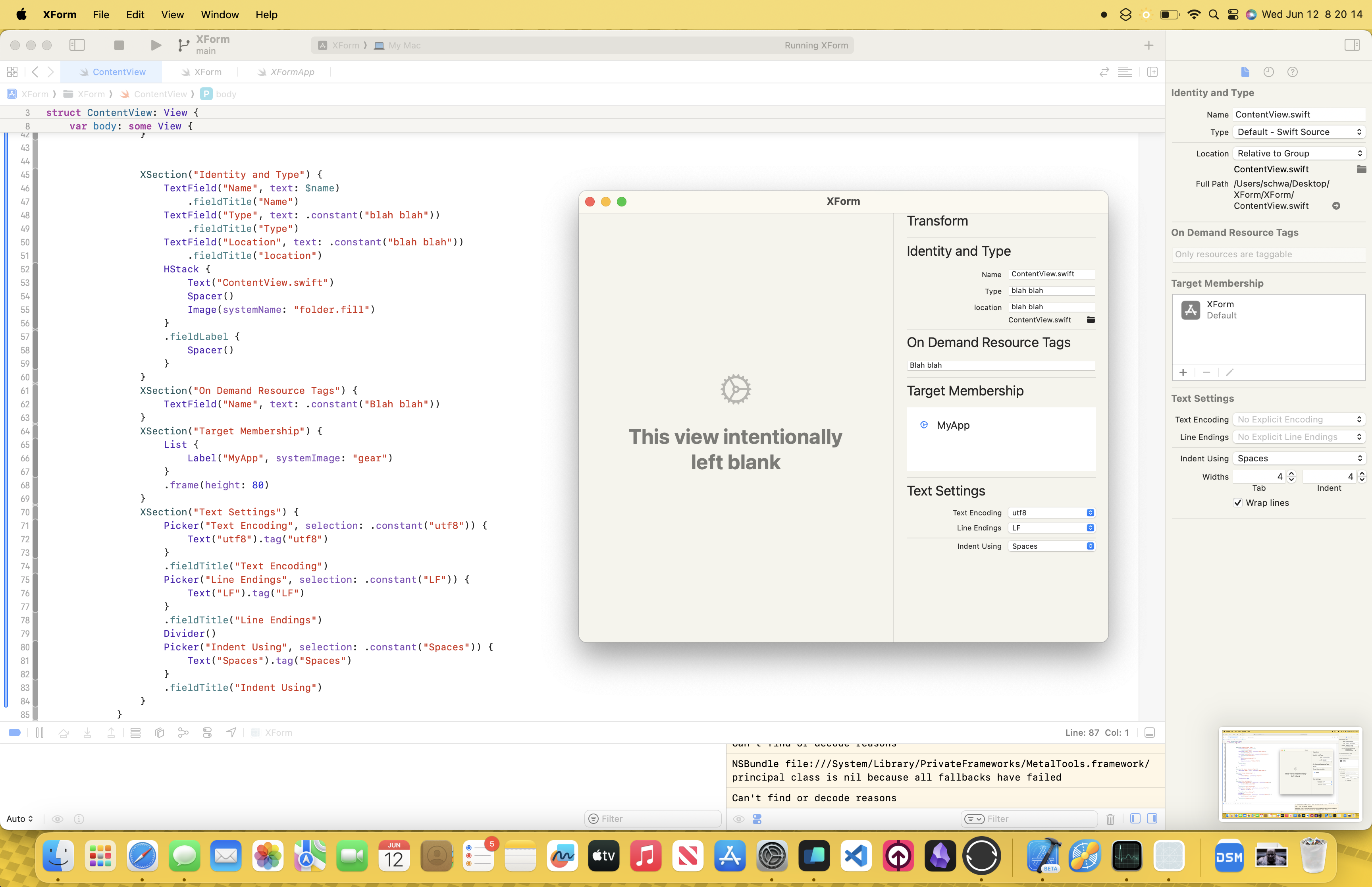Screen dimensions: 1372x887
Task: Select XForm target in Target Membership
Action: tap(1268, 310)
